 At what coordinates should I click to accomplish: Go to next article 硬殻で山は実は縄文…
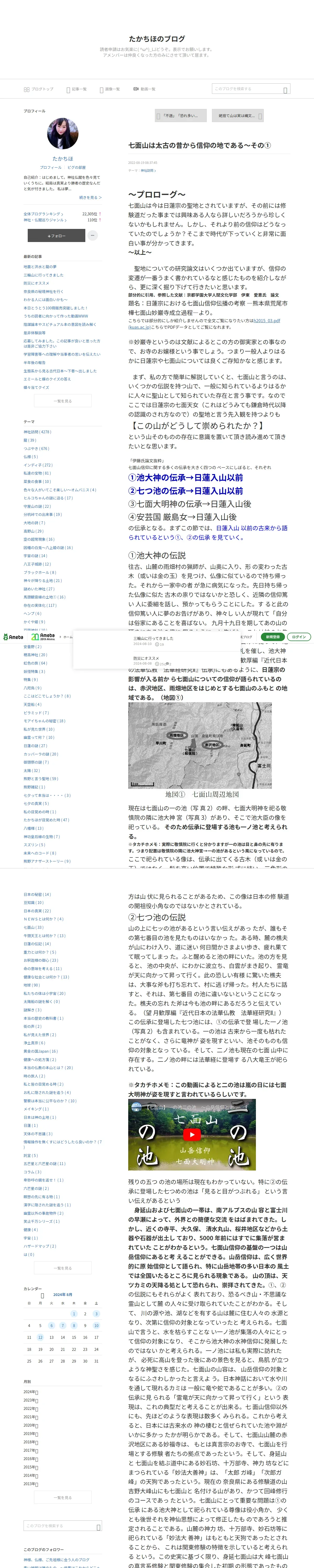point(238,116)
